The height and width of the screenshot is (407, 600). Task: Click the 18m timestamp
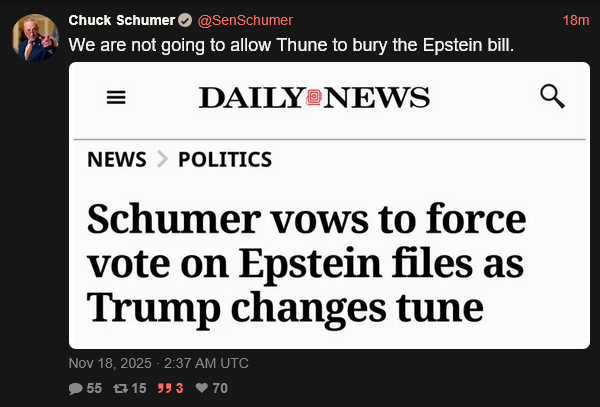pyautogui.click(x=575, y=21)
